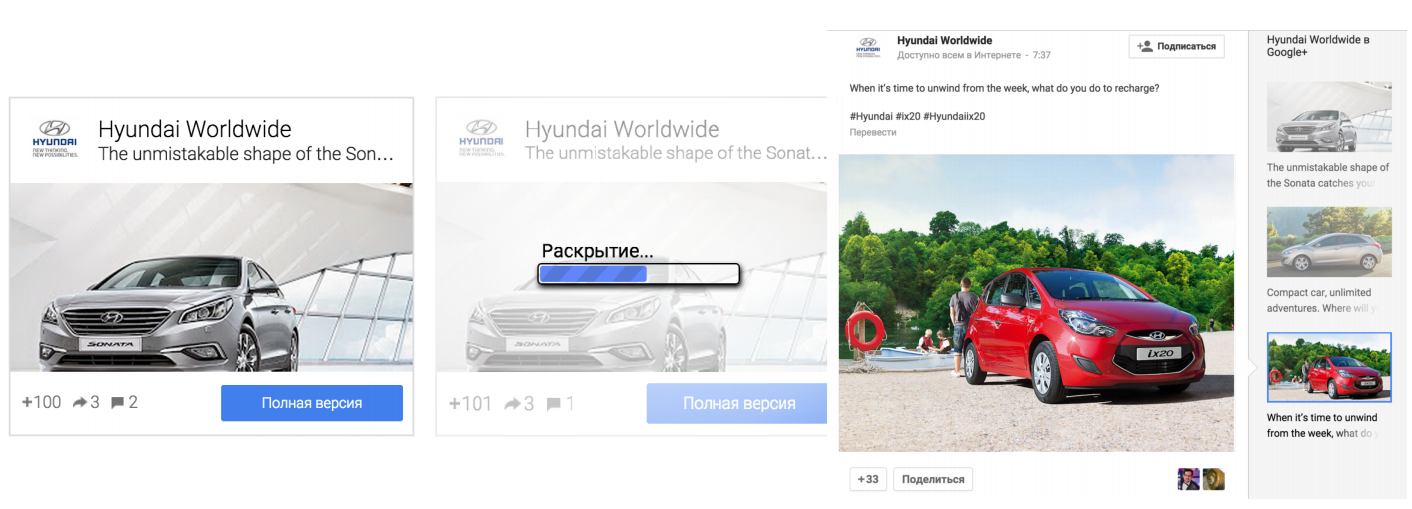Viewport: 1412px width, 509px height.
Task: Click the Hyundai logo in the expanded post header
Action: (x=867, y=47)
